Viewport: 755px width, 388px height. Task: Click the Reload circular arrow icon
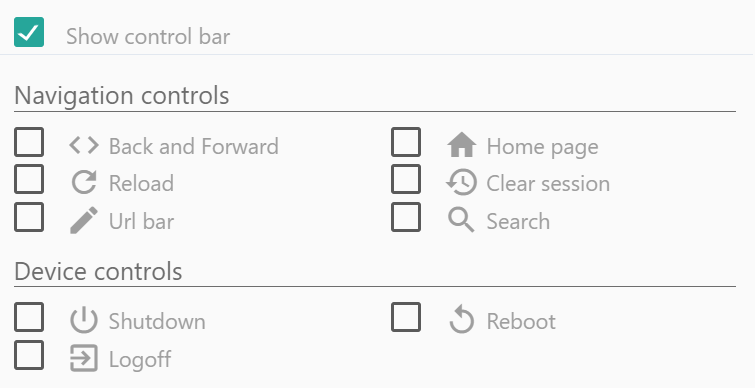tap(84, 183)
